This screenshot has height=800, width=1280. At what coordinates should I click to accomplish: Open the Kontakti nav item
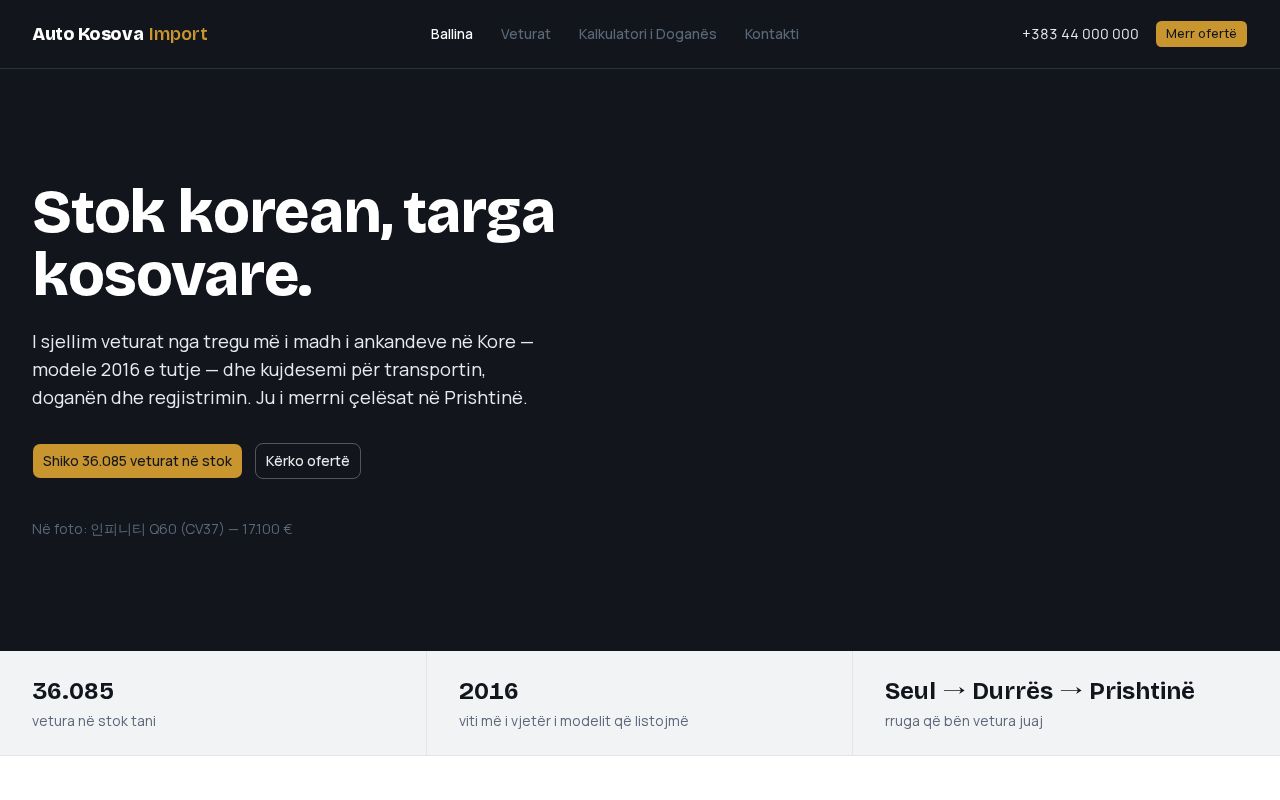[772, 34]
